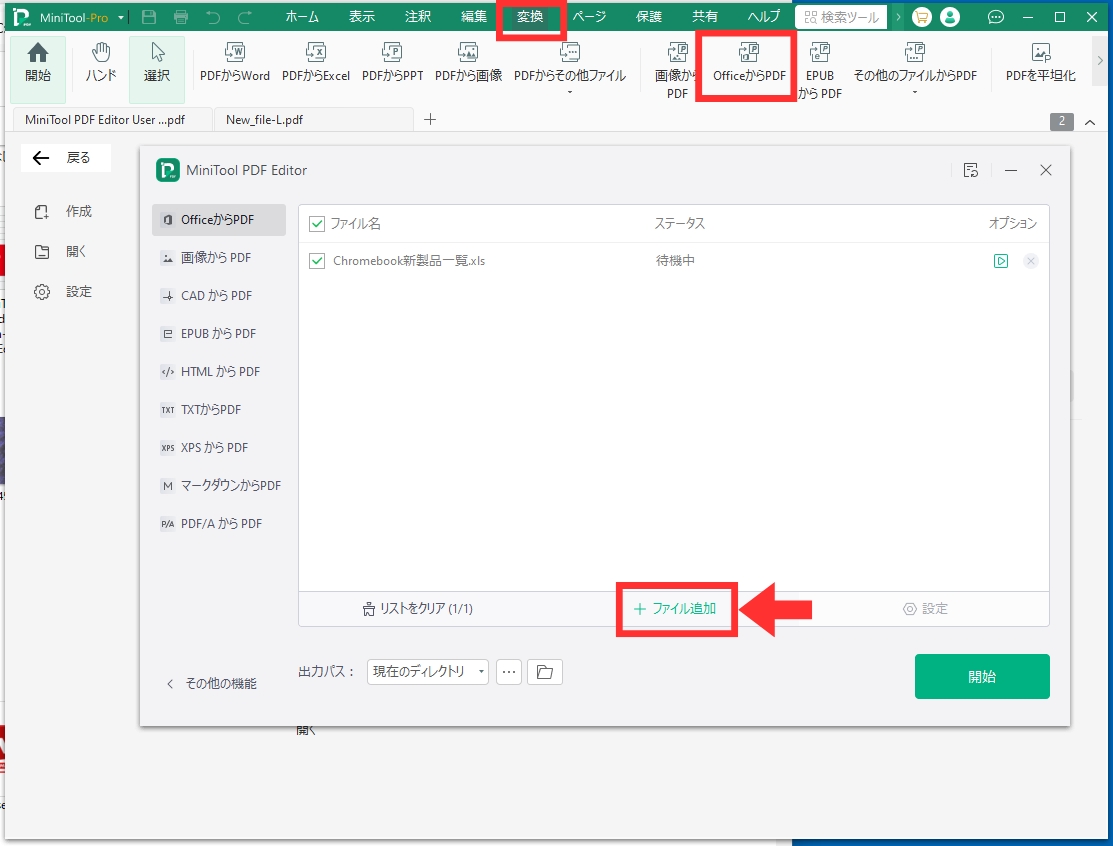Open 設定 in the left sidebar
Screen dimensions: 1113x846
pyautogui.click(x=64, y=292)
